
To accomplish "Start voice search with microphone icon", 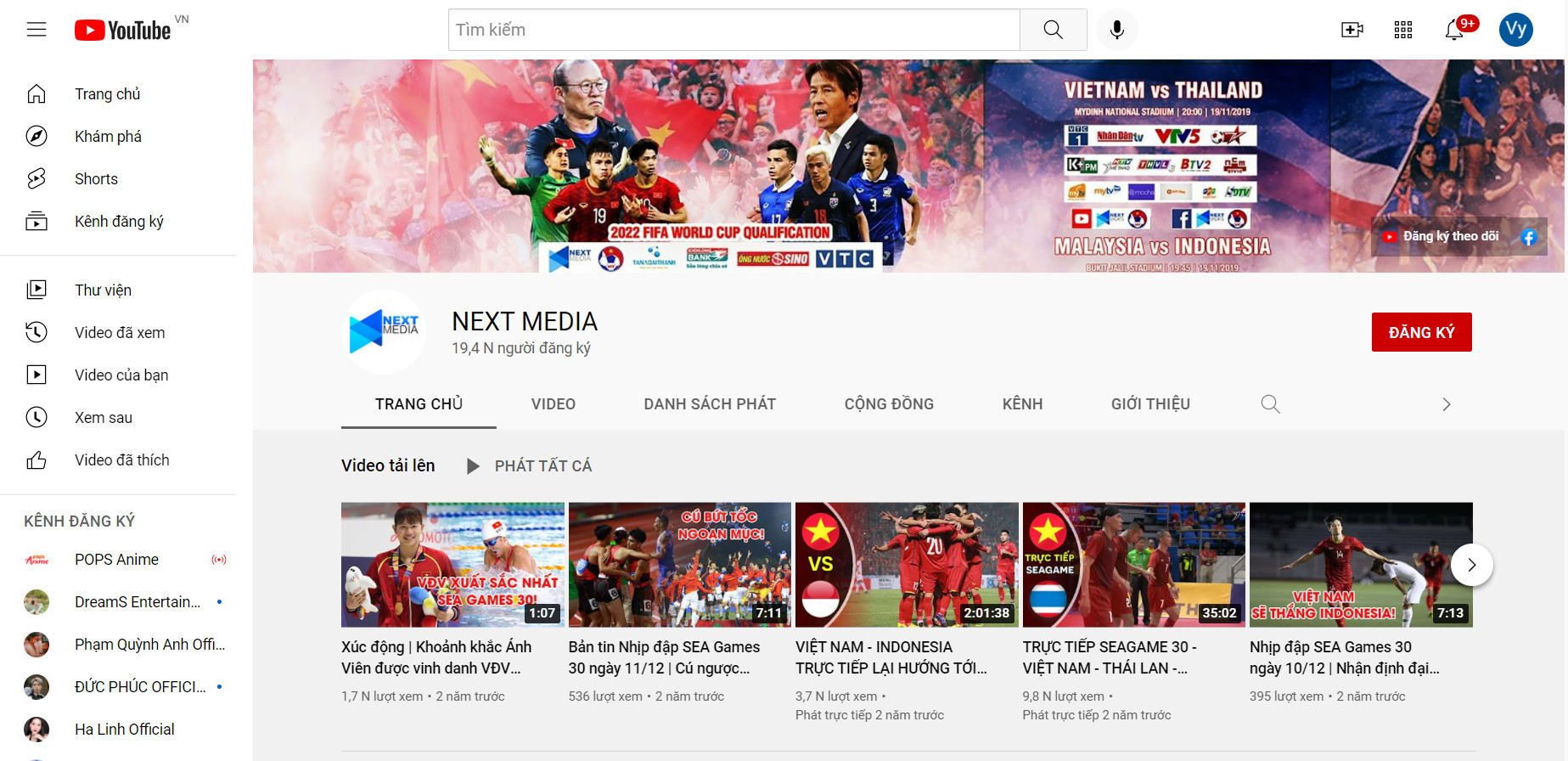I will tap(1117, 30).
